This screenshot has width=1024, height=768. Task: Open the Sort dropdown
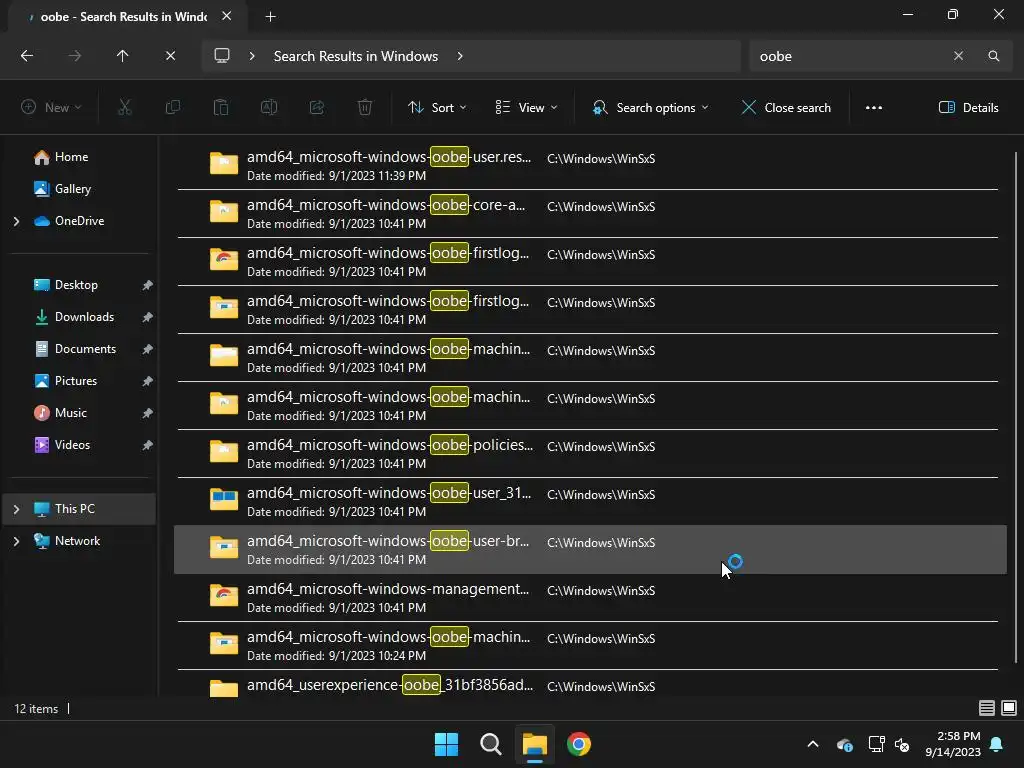tap(437, 108)
